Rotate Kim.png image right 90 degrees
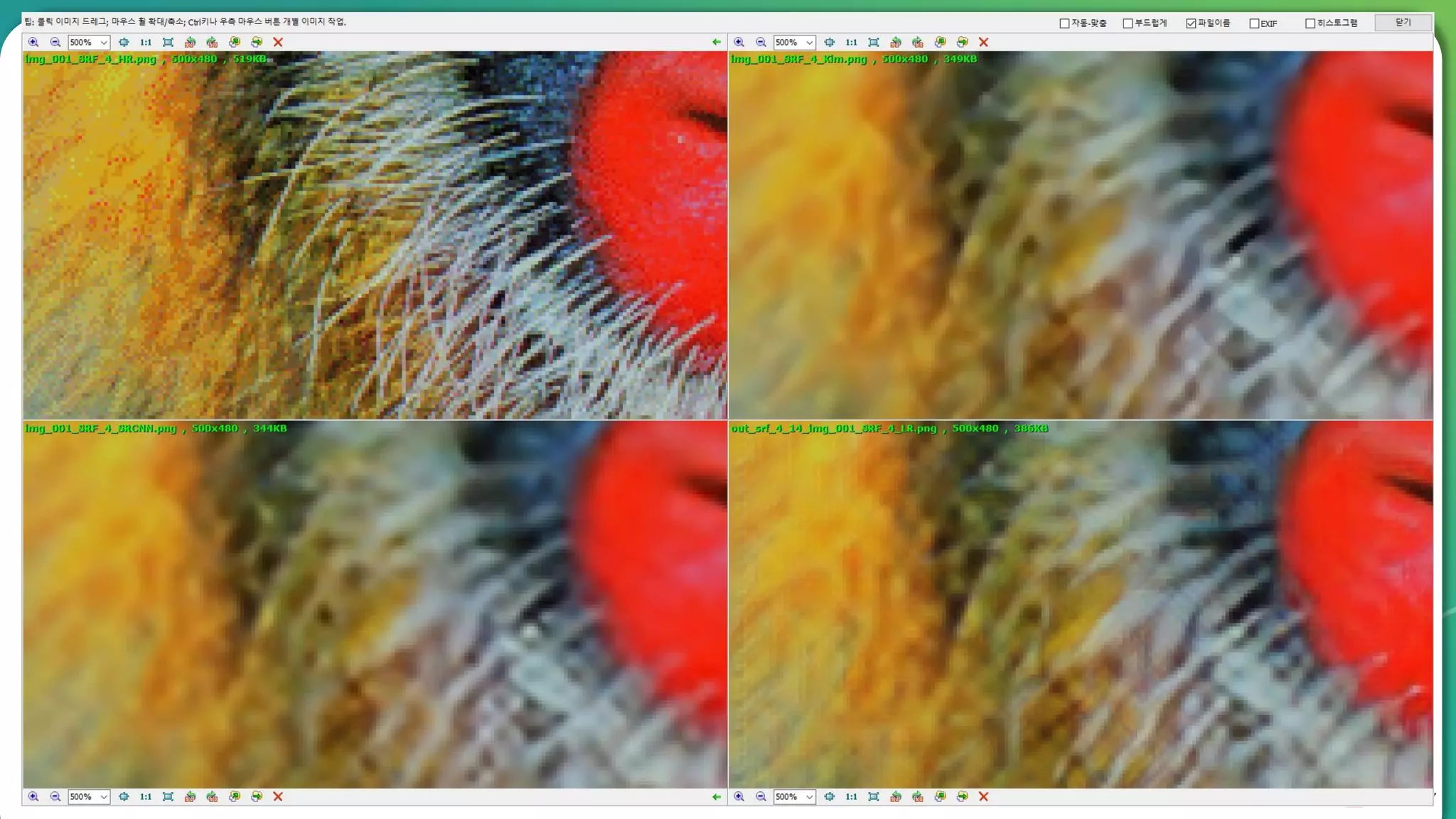1456x819 pixels. tap(918, 43)
